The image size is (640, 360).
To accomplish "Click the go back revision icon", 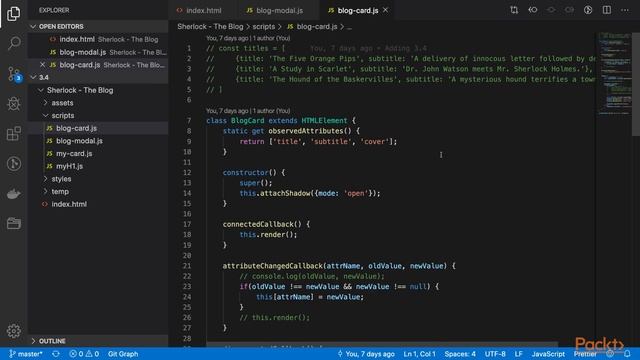I will tap(533, 10).
